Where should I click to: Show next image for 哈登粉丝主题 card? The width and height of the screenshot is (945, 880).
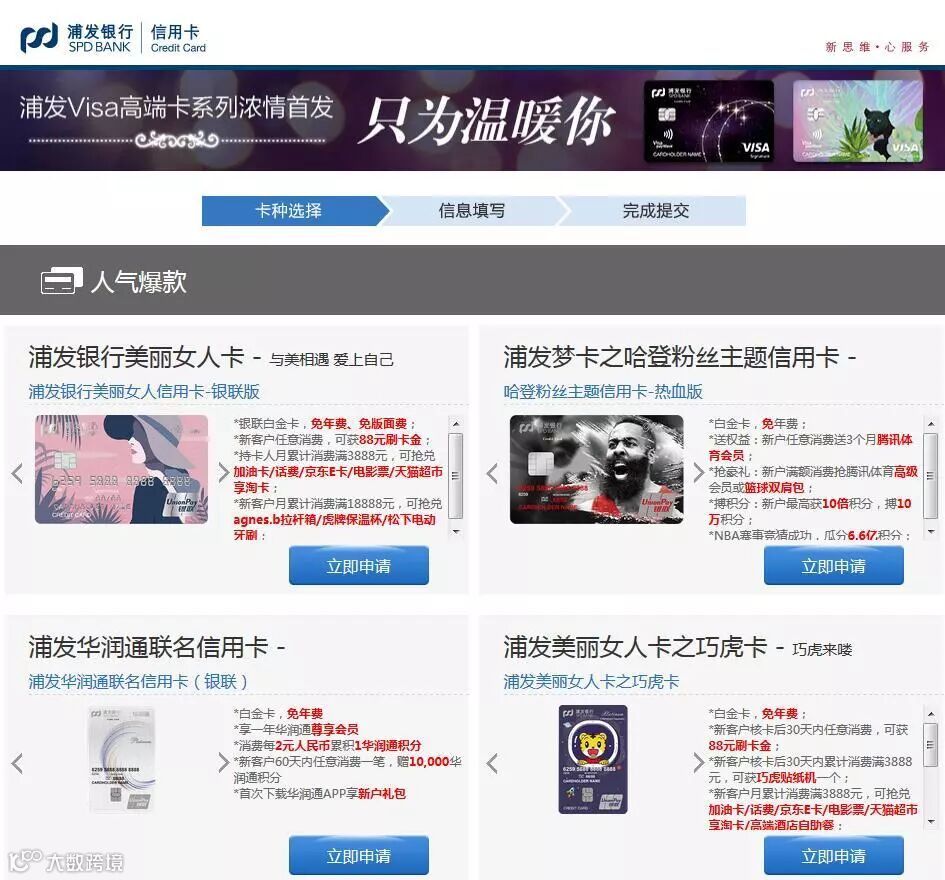coord(699,473)
